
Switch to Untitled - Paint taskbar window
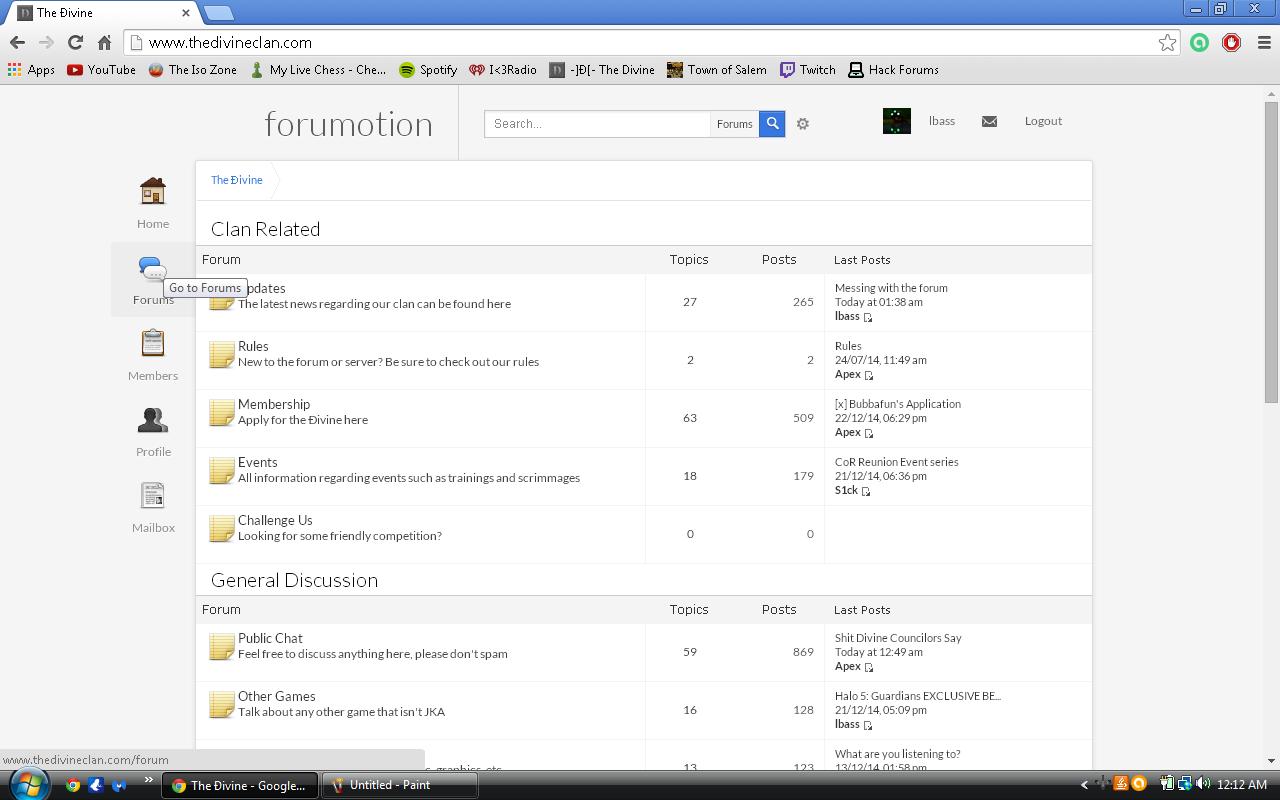pos(400,785)
